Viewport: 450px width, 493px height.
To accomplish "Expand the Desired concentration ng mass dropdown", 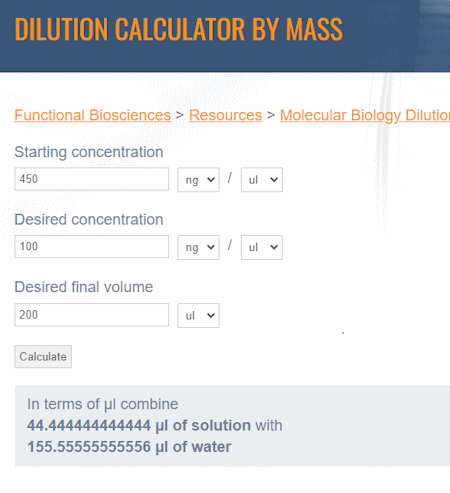I will 198,247.
